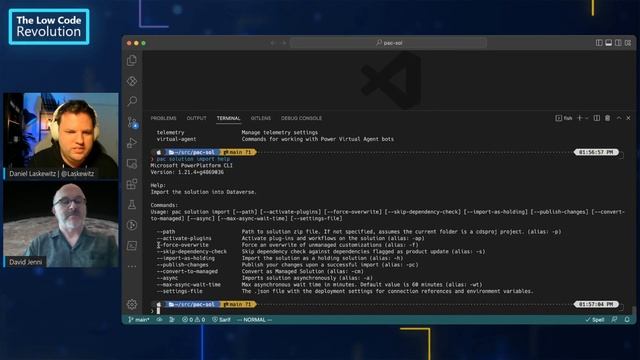Viewport: 640px width, 360px height.
Task: Click the main* branch in status bar
Action: [139, 320]
